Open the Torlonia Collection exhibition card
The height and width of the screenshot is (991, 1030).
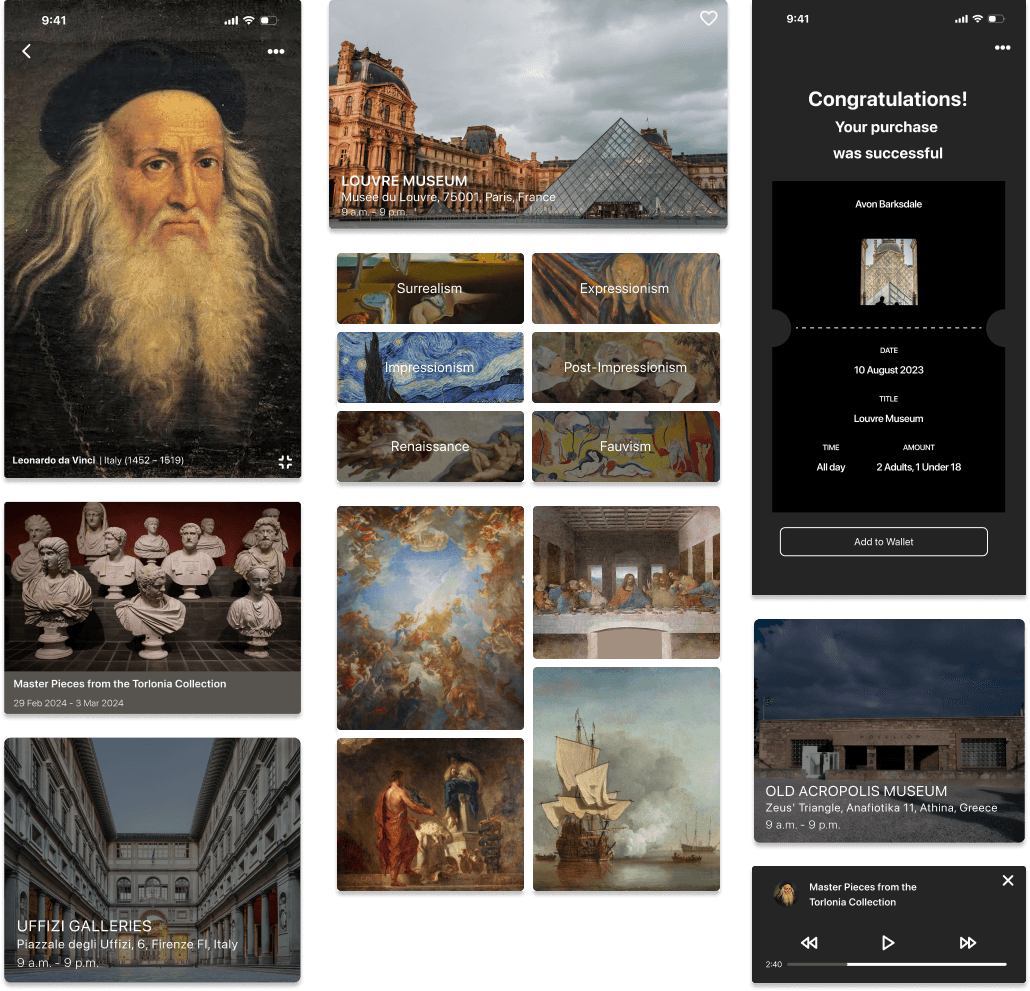click(152, 607)
